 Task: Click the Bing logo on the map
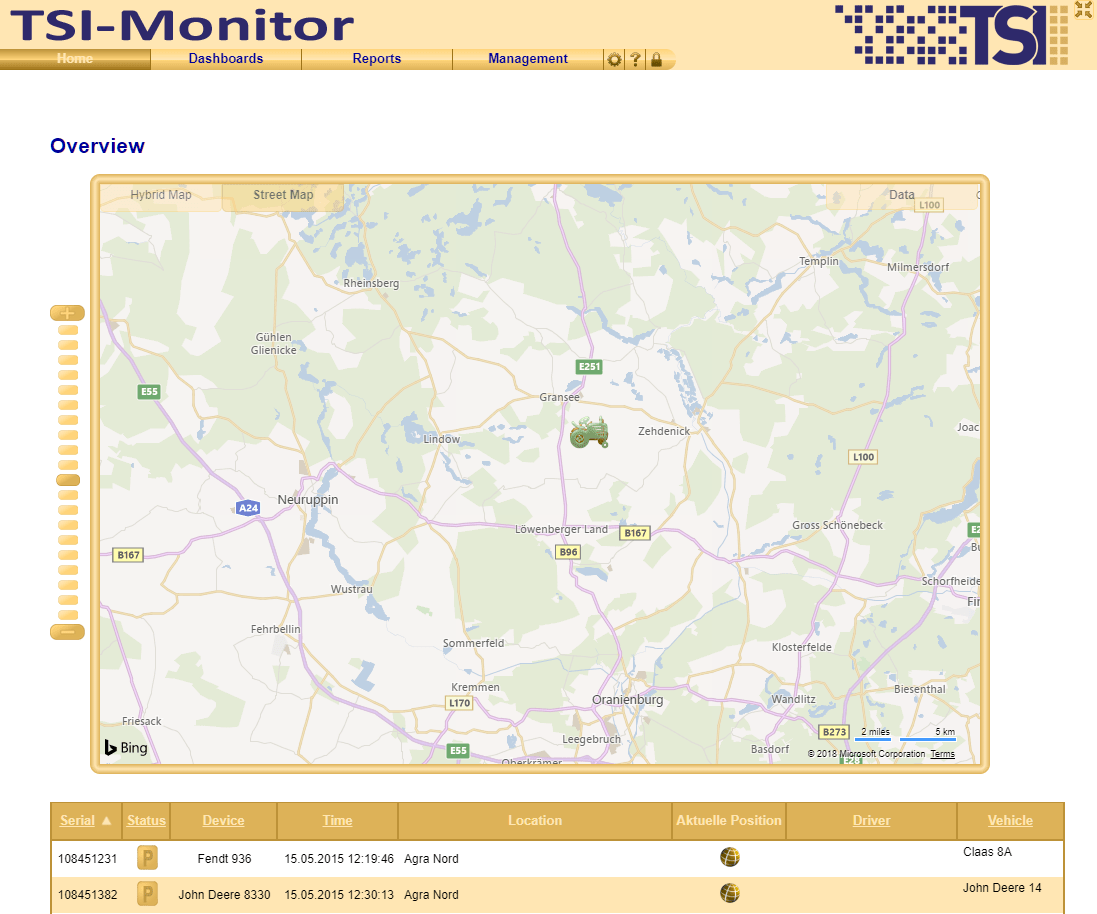pyautogui.click(x=126, y=747)
